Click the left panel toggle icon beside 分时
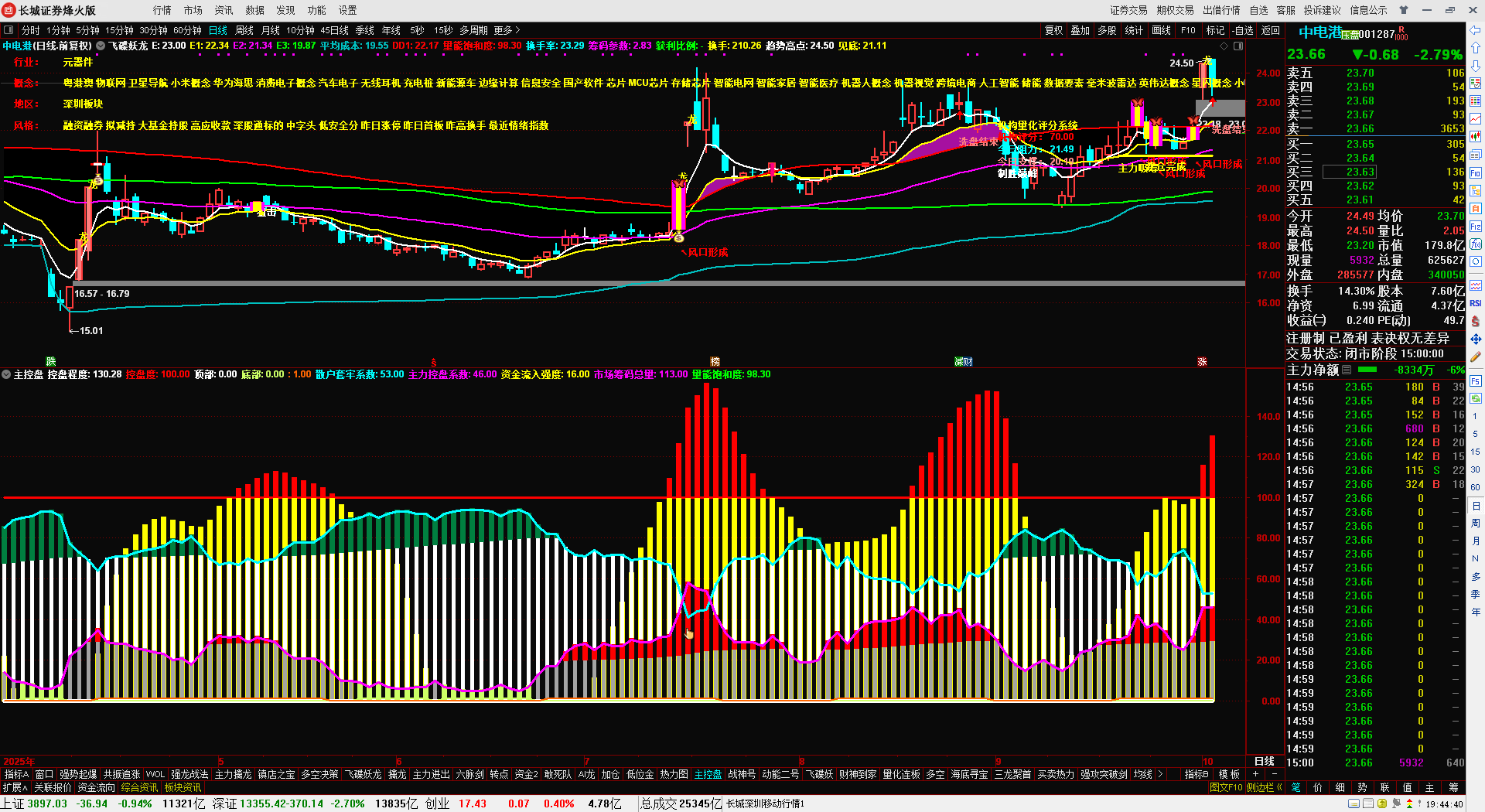The width and height of the screenshot is (1485, 812). [x=9, y=30]
